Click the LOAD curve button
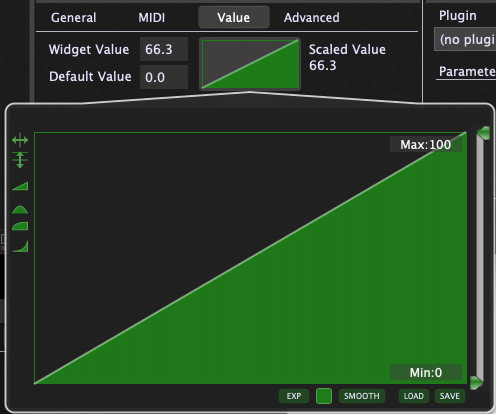This screenshot has width=496, height=414. (x=414, y=396)
